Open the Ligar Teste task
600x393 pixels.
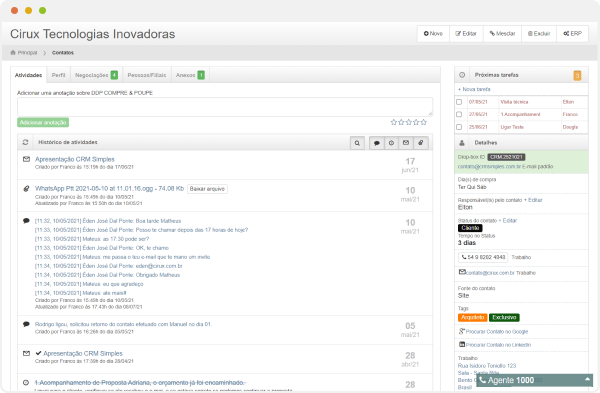(x=512, y=127)
